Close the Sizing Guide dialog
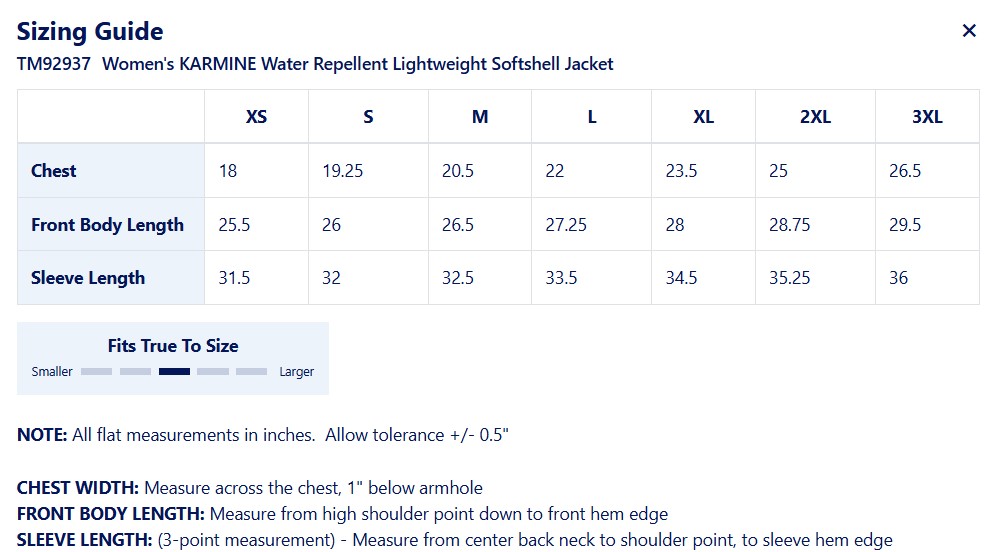This screenshot has height=552, width=992. [x=968, y=31]
